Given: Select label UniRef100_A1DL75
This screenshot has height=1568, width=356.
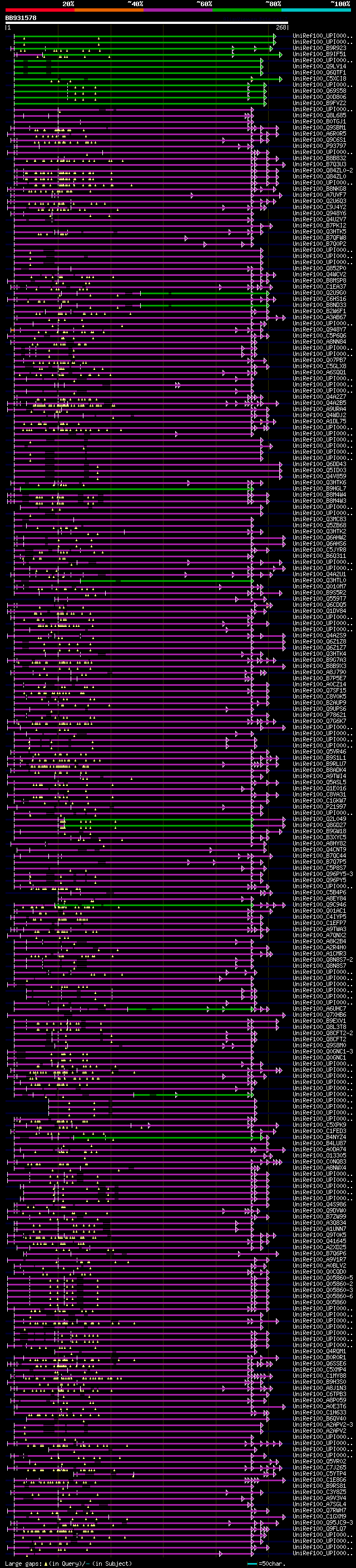Looking at the screenshot, I should click(x=319, y=421).
